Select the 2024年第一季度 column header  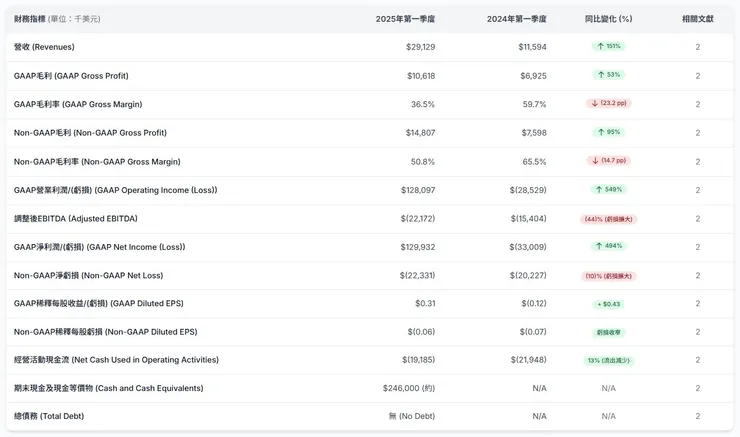516,19
